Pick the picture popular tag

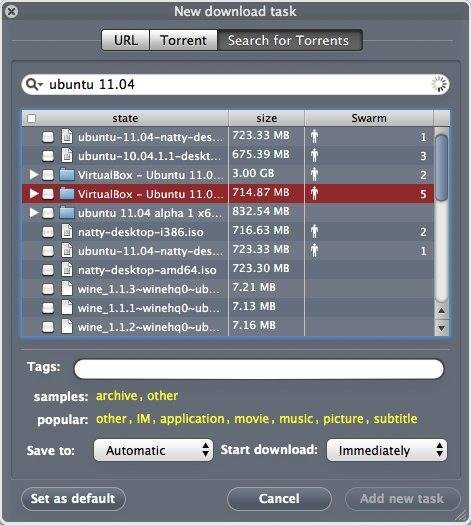click(x=343, y=419)
